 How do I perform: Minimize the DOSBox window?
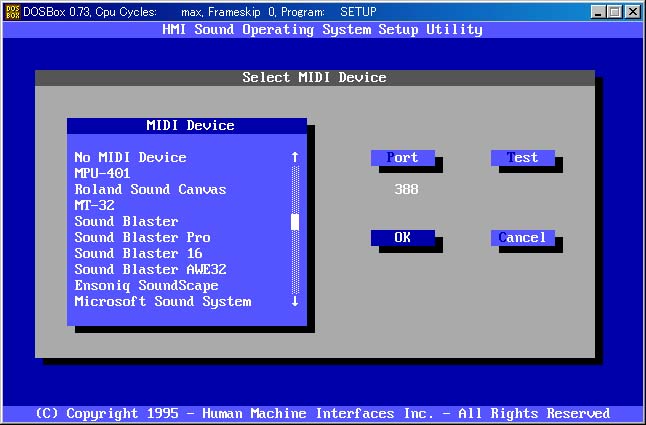tap(598, 12)
